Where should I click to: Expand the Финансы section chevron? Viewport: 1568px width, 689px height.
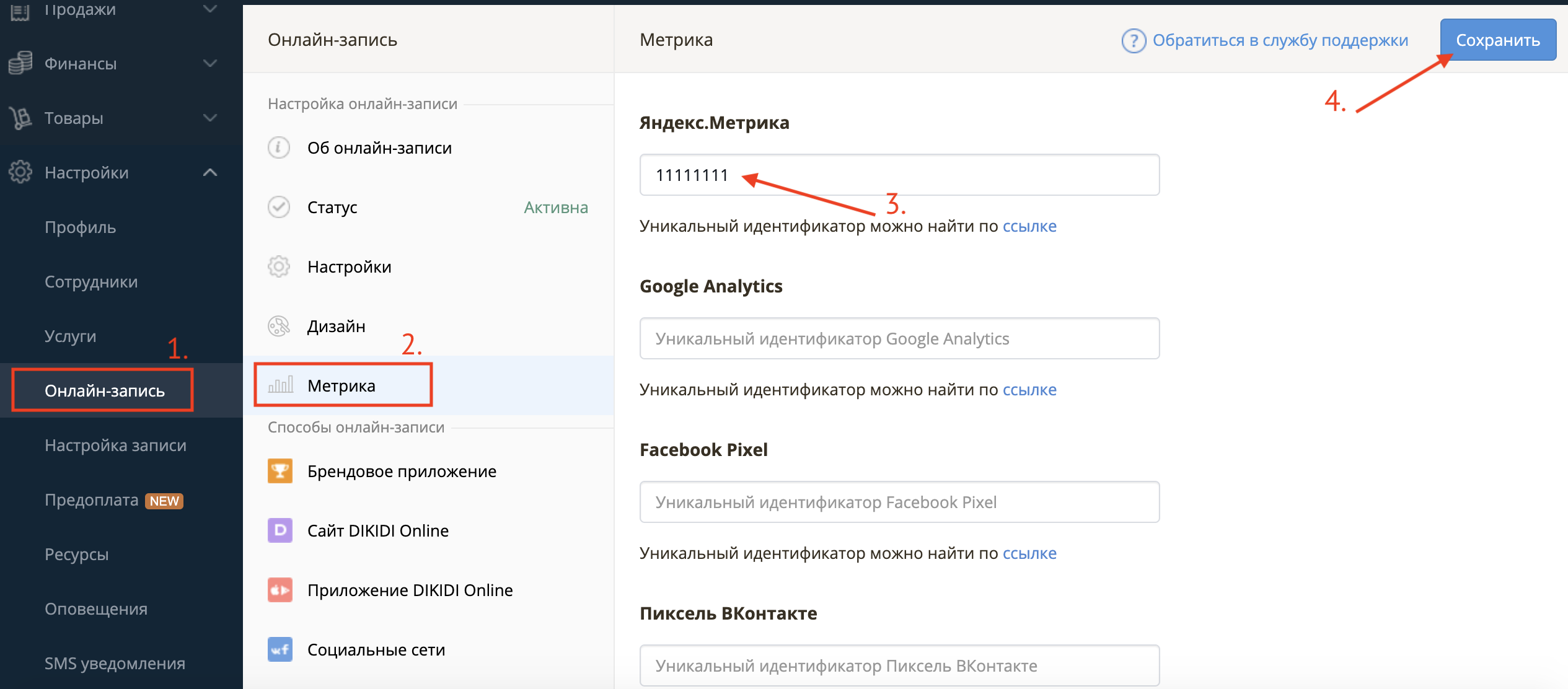tap(211, 63)
